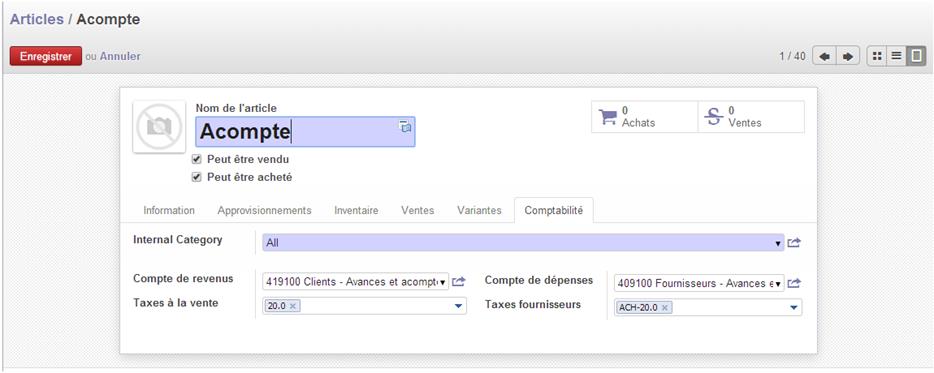Click the article photo placeholder

(x=159, y=126)
